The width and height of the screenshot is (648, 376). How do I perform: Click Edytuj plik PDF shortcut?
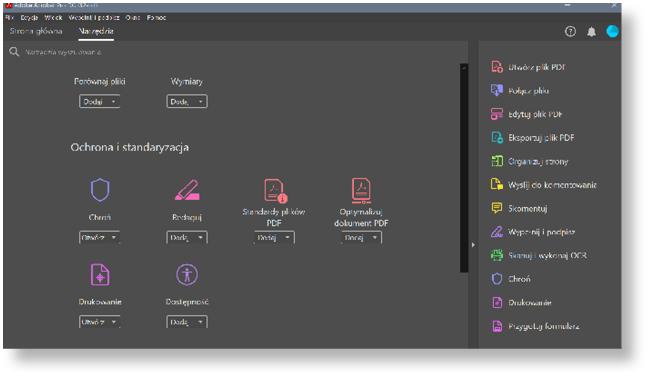pos(526,114)
